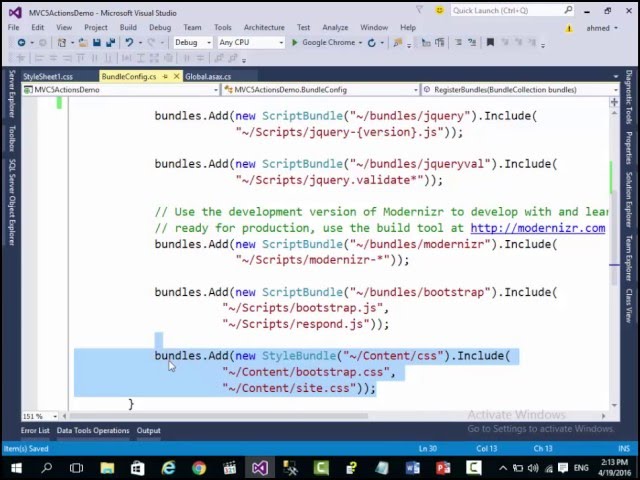Viewport: 640px width, 480px height.
Task: Click the split editor plus icon
Action: (614, 102)
